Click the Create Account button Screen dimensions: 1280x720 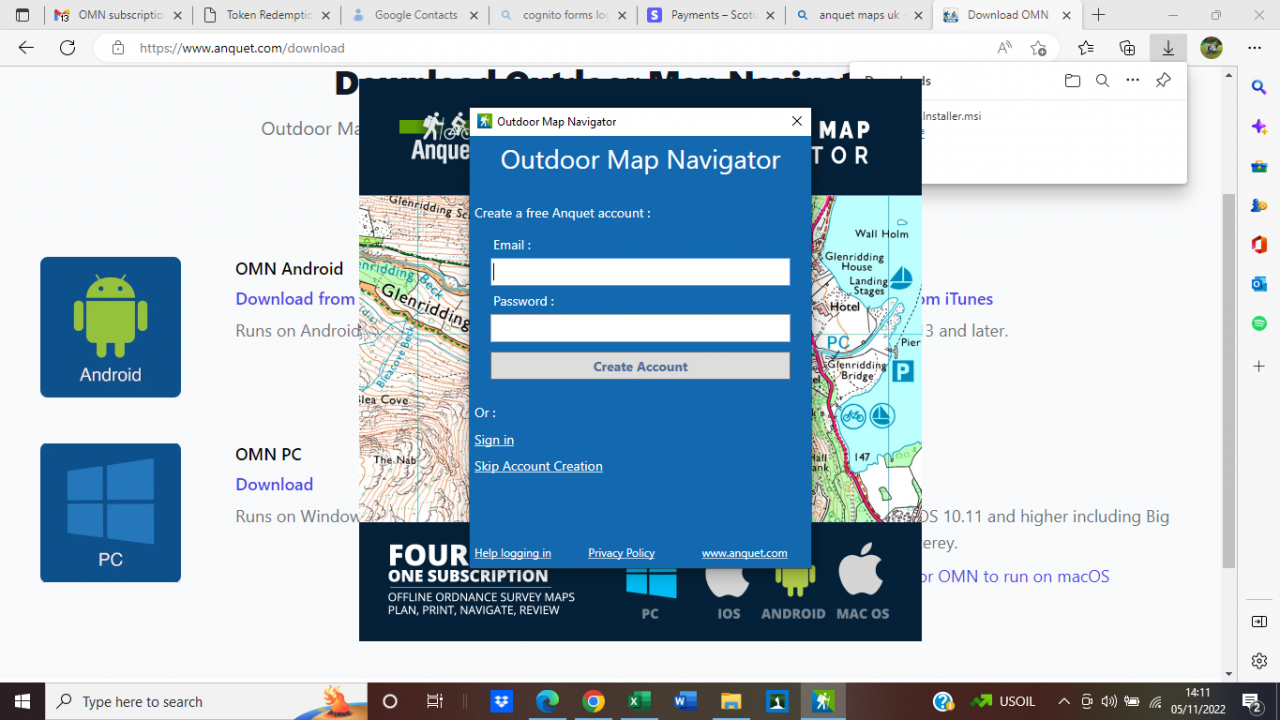tap(640, 365)
